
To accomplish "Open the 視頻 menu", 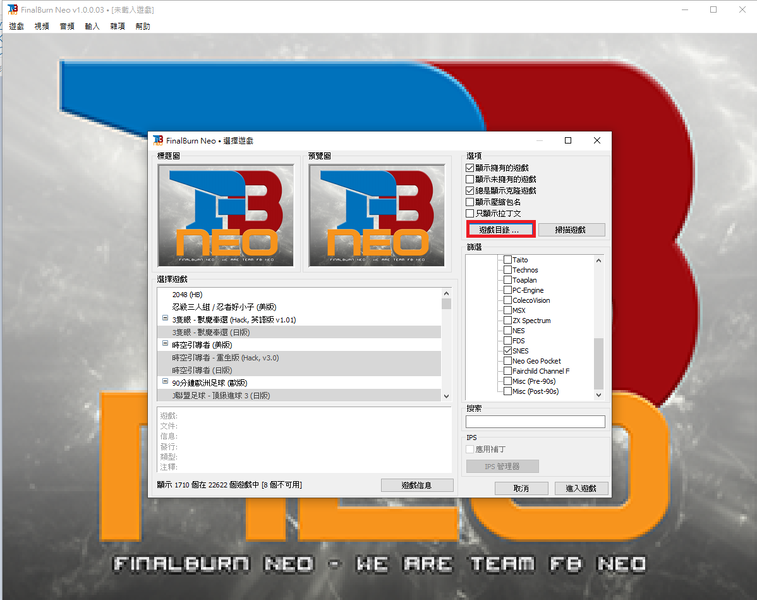I will (42, 26).
